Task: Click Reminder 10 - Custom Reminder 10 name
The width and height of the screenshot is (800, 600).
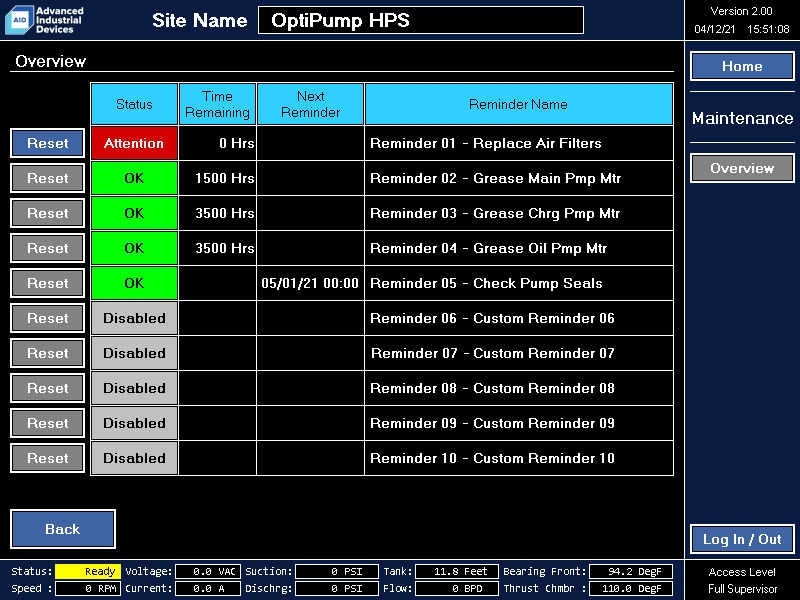Action: click(519, 458)
